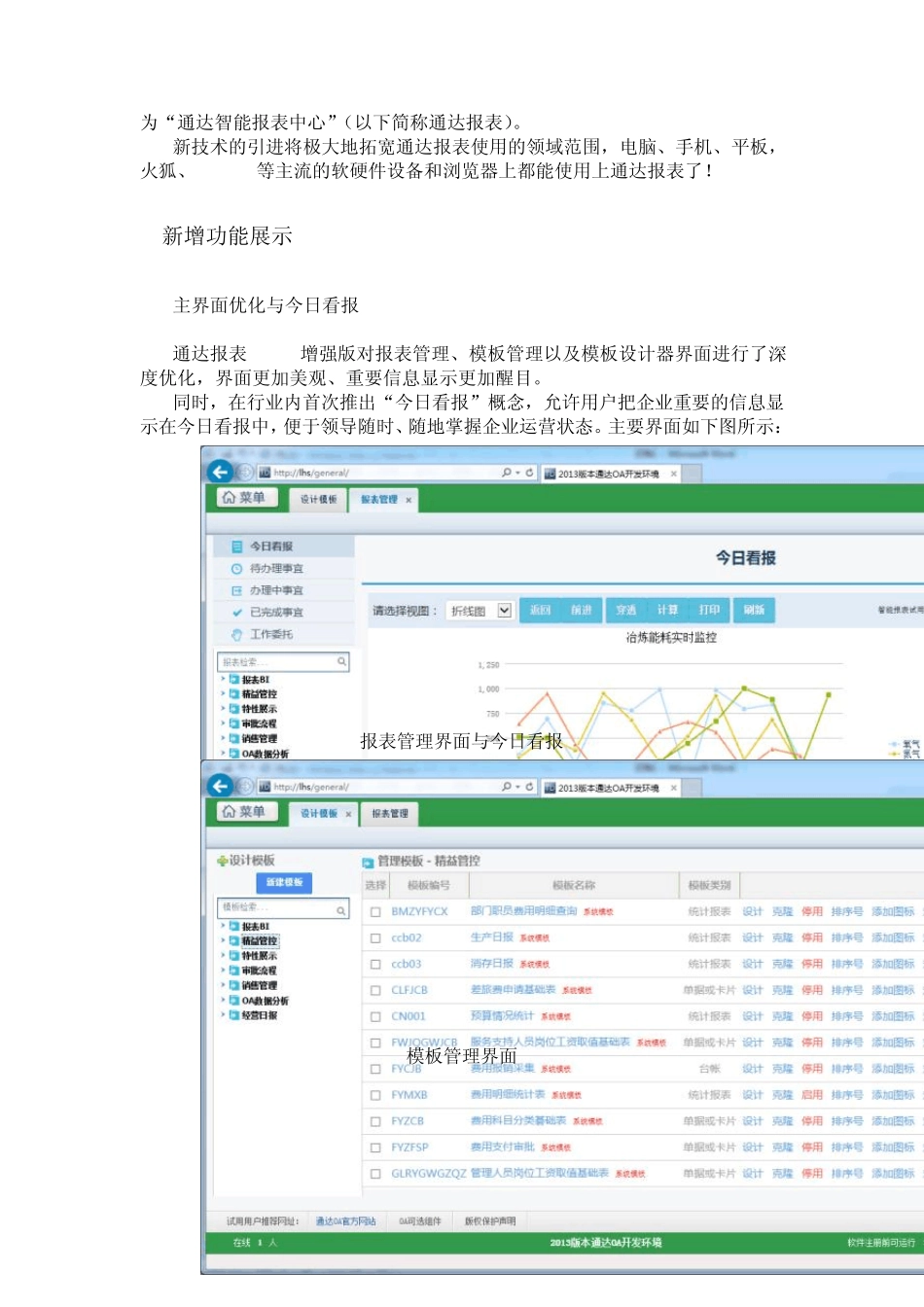Viewport: 924px width, 1307px height.
Task: Close the 报表管理 tab with its x
Action: tap(409, 500)
